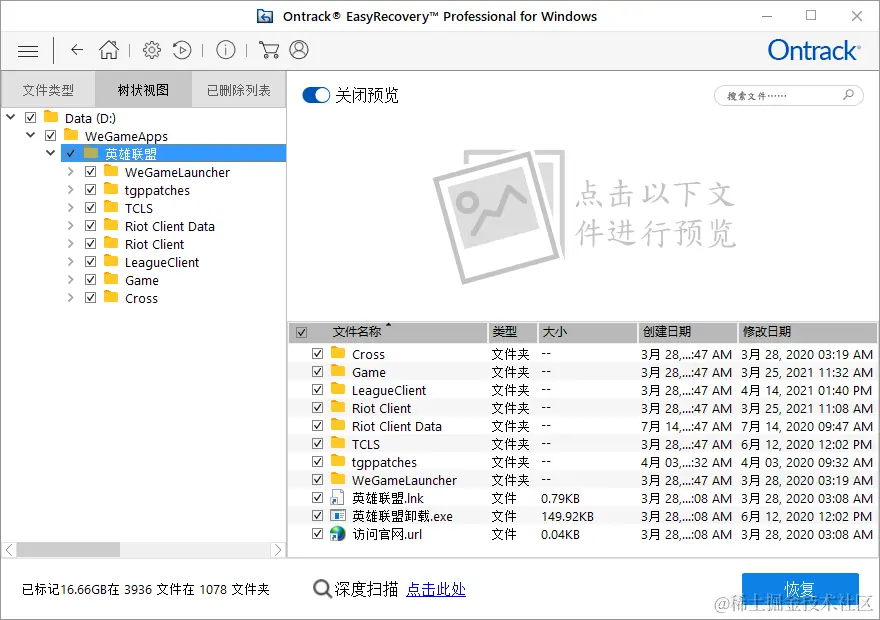The image size is (880, 620).
Task: Click the tree scrollbar left arrow
Action: [10, 550]
